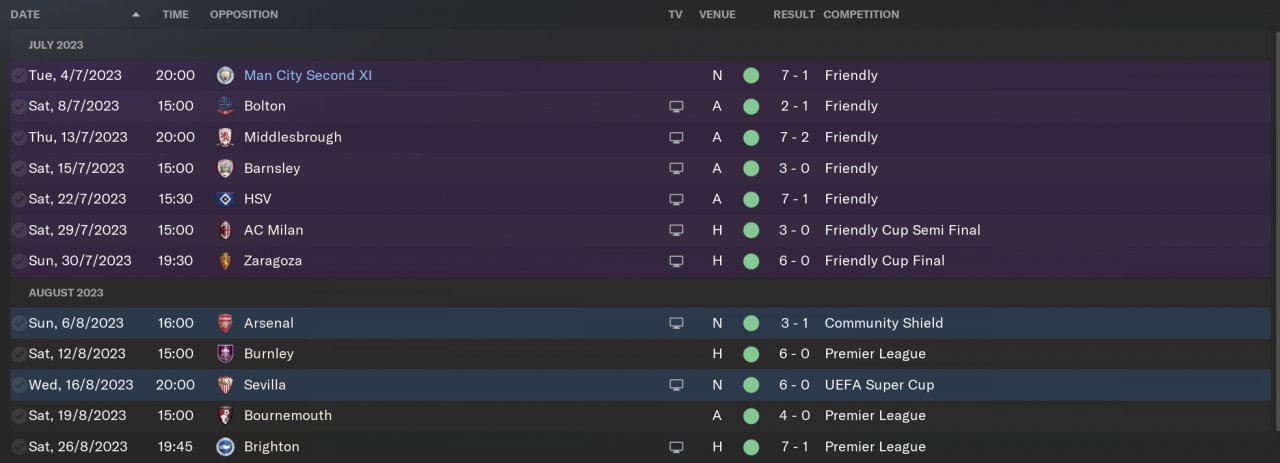
Task: Click the TV broadcast icon for the Brighton match
Action: point(676,447)
